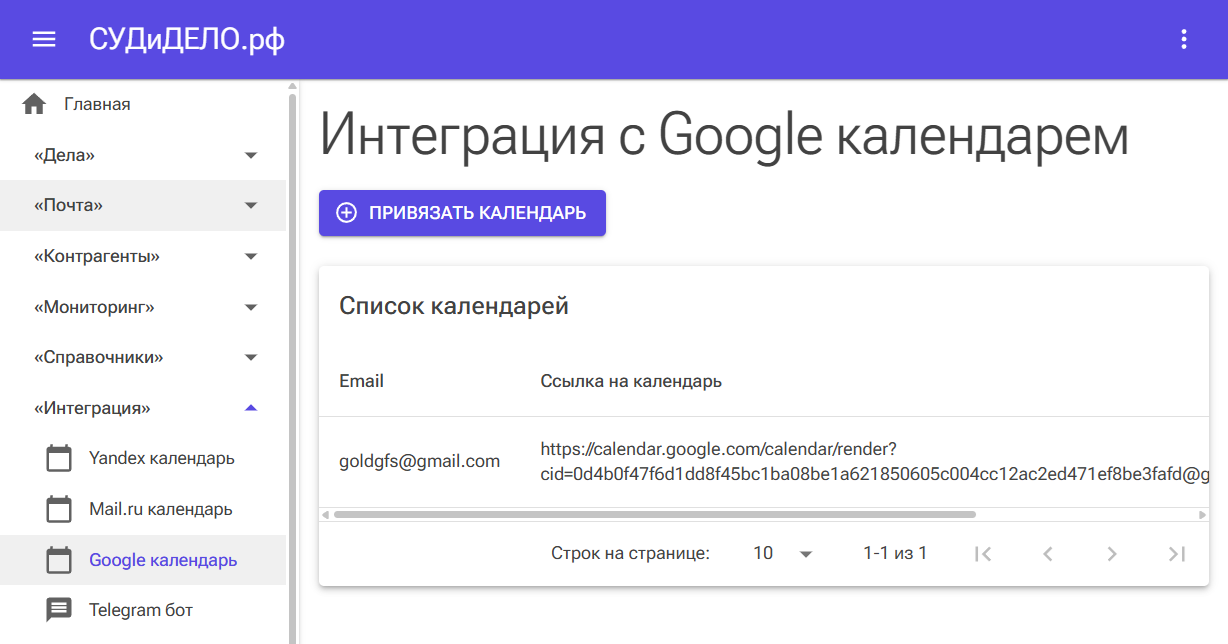Click the Mail.ru календарь calendar icon
Image resolution: width=1228 pixels, height=644 pixels.
(x=60, y=509)
